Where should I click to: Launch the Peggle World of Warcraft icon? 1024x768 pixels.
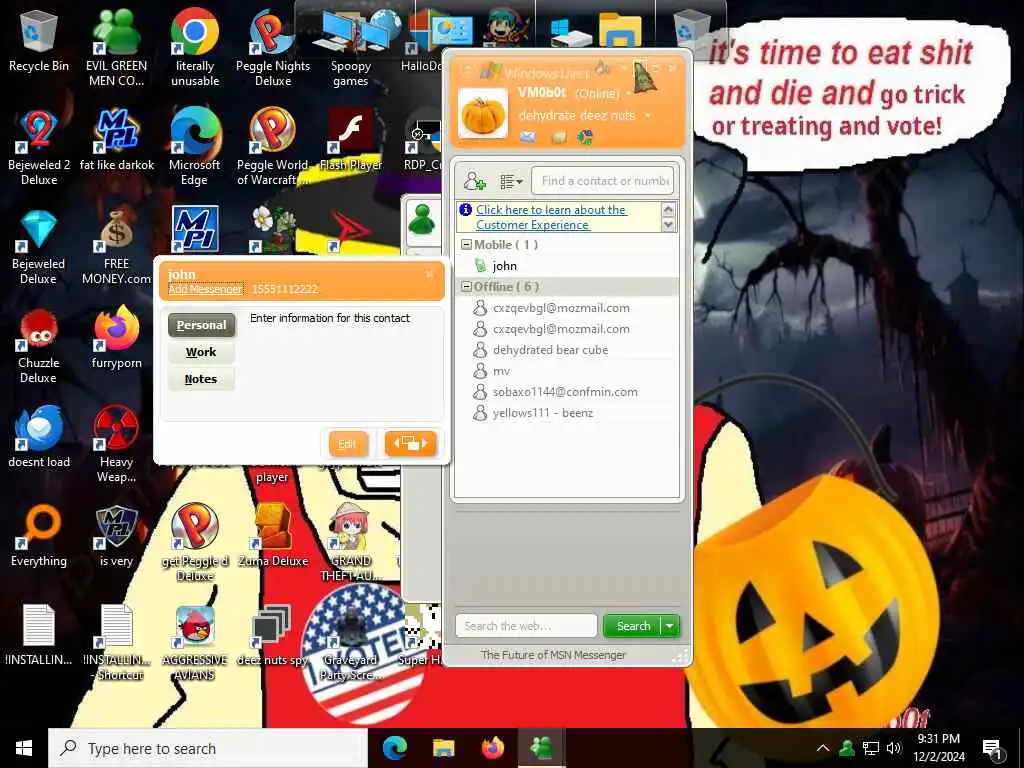[x=273, y=147]
